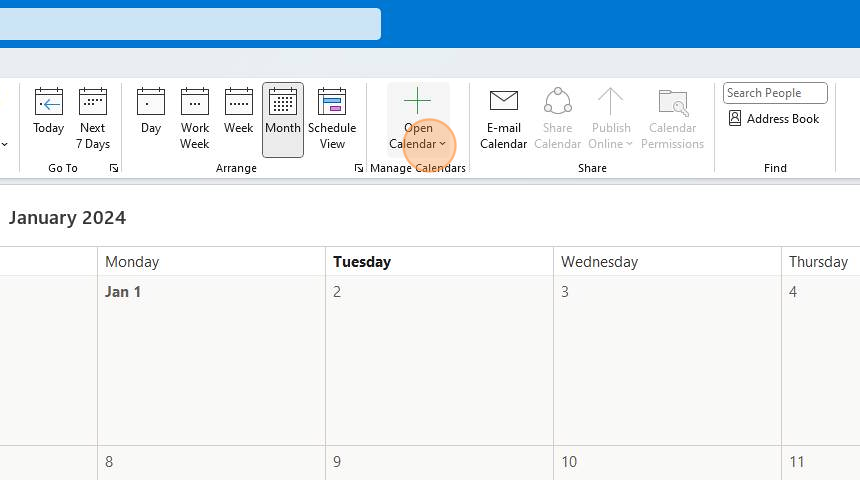This screenshot has height=480, width=860.
Task: Select January 11 date cell
Action: tap(821, 463)
